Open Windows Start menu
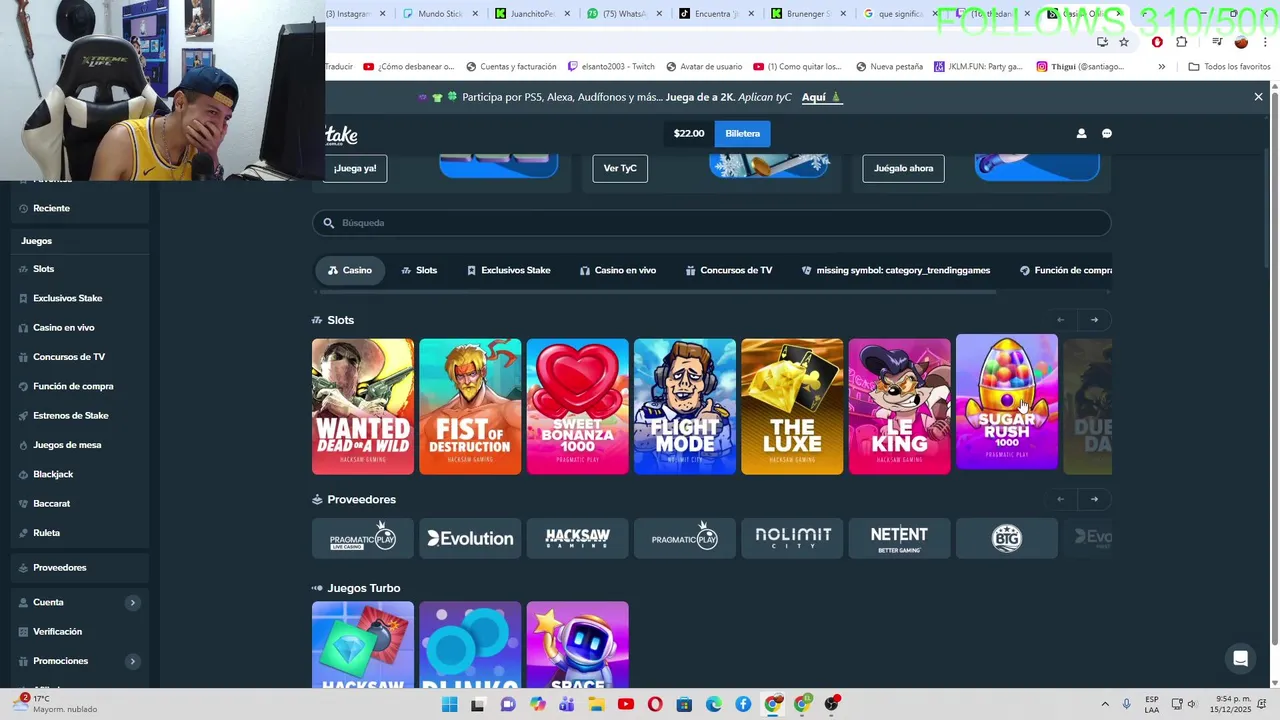The height and width of the screenshot is (720, 1280). 449,704
